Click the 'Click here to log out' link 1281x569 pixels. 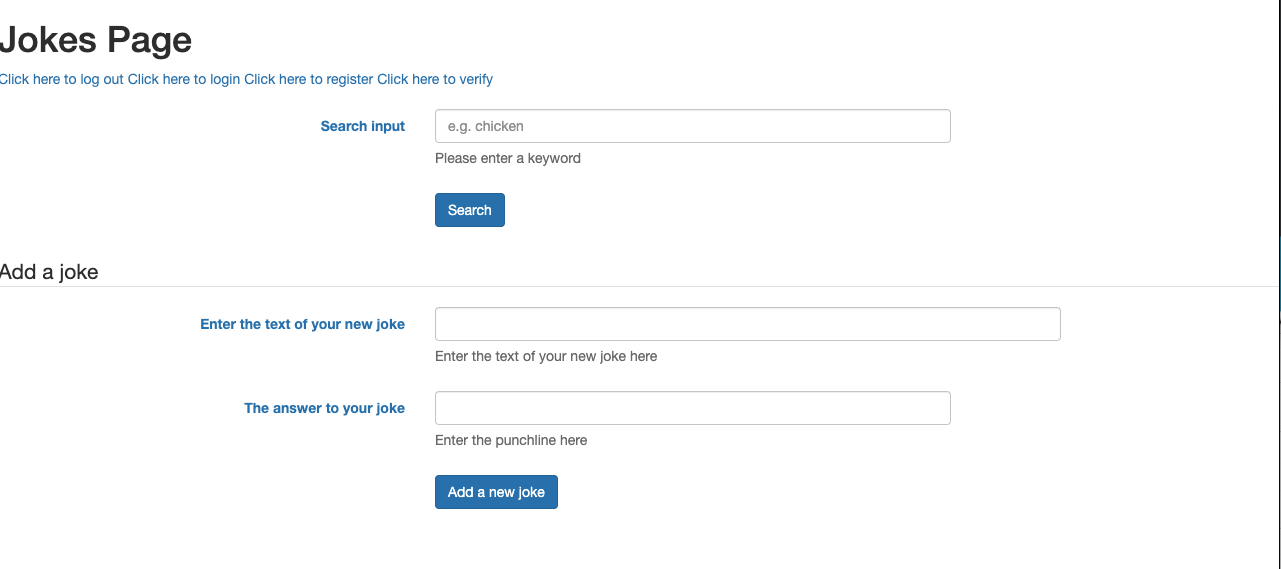(x=62, y=79)
